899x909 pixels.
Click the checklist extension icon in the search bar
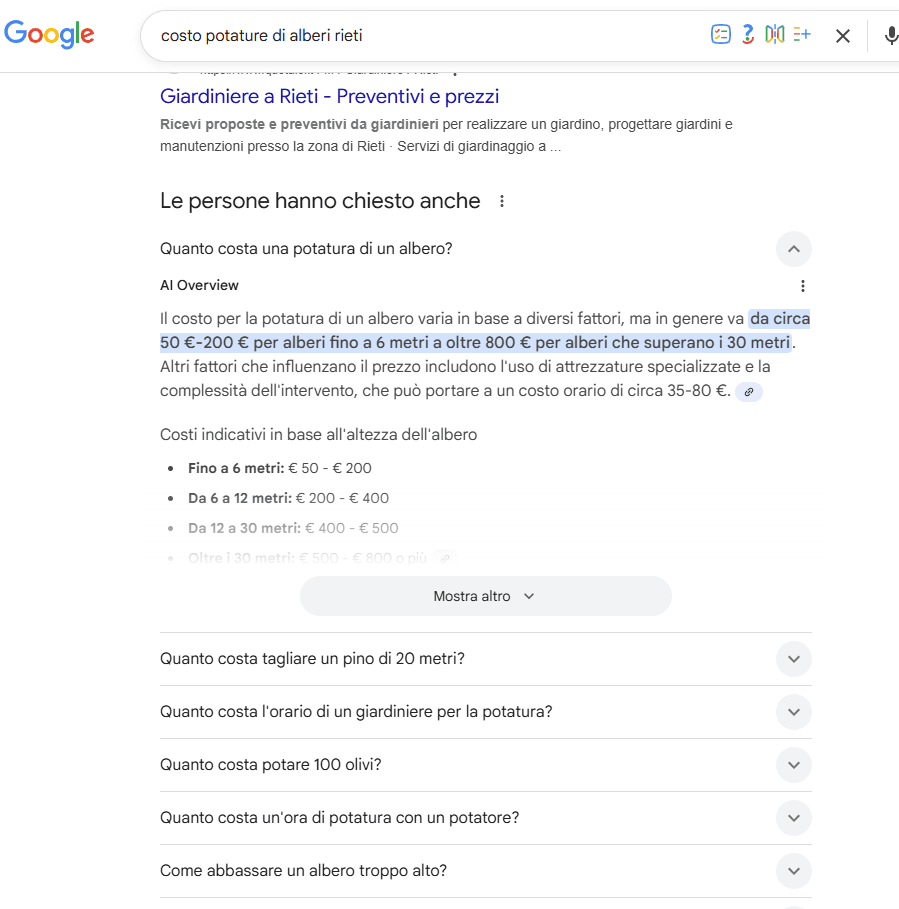[x=721, y=34]
